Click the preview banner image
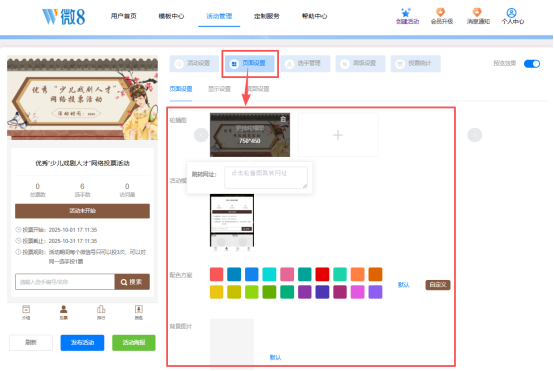The image size is (554, 371). (82, 99)
